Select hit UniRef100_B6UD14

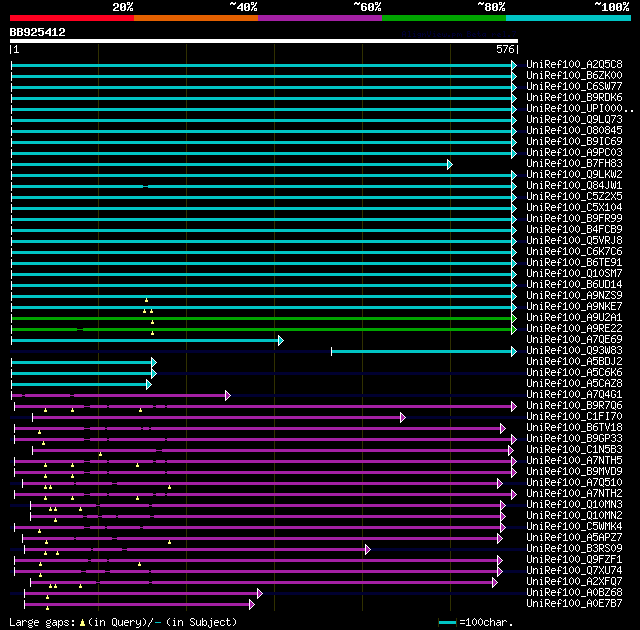(x=574, y=285)
